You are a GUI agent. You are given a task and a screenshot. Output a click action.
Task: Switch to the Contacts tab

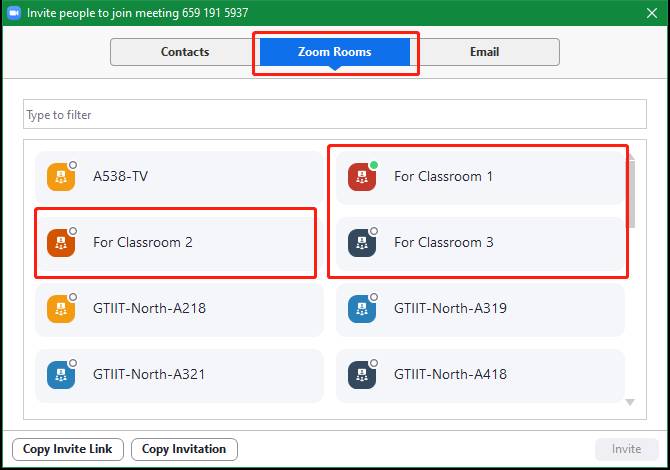(x=185, y=52)
